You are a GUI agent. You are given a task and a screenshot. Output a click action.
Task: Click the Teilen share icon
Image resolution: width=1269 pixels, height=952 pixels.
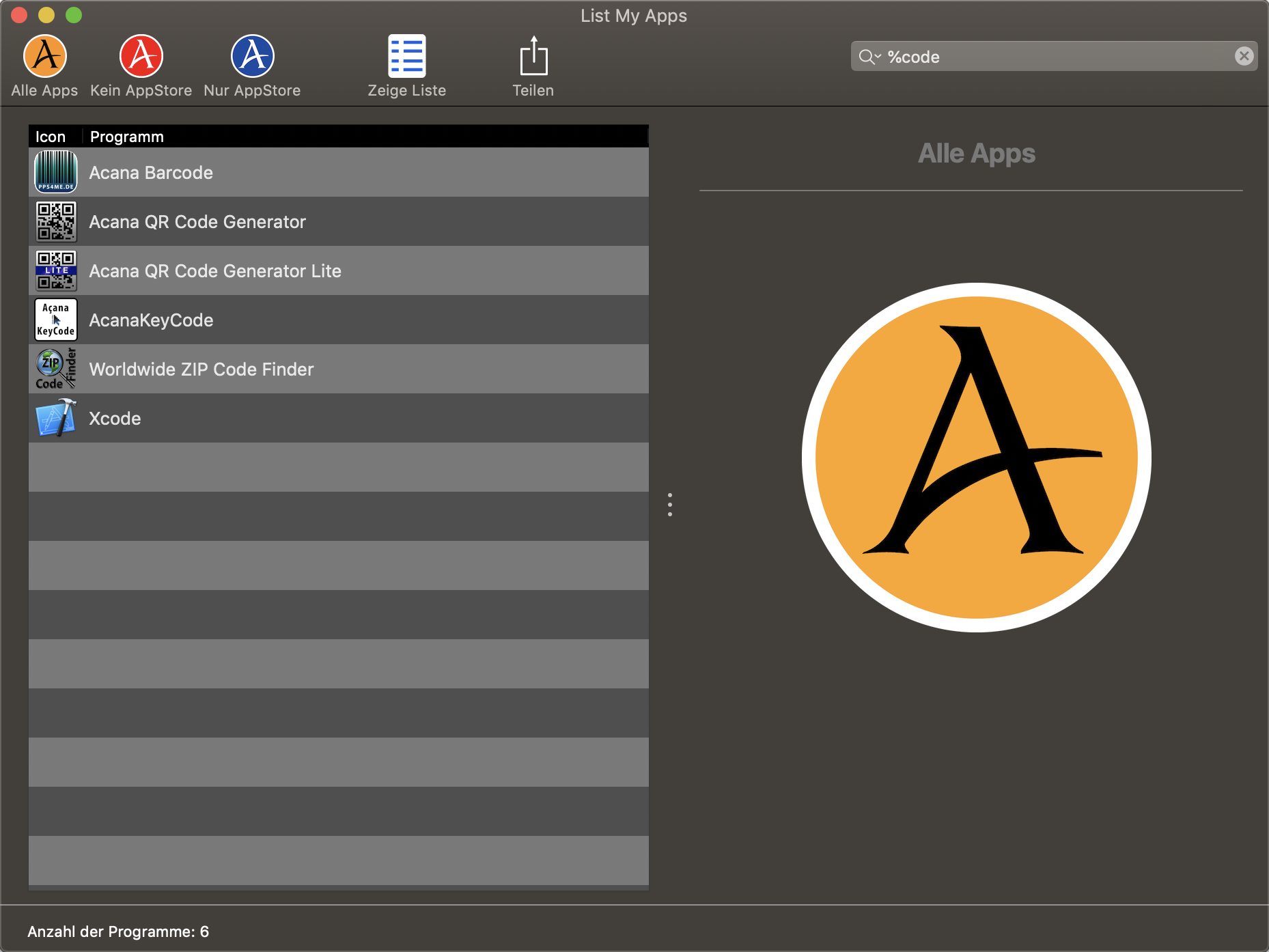point(533,56)
